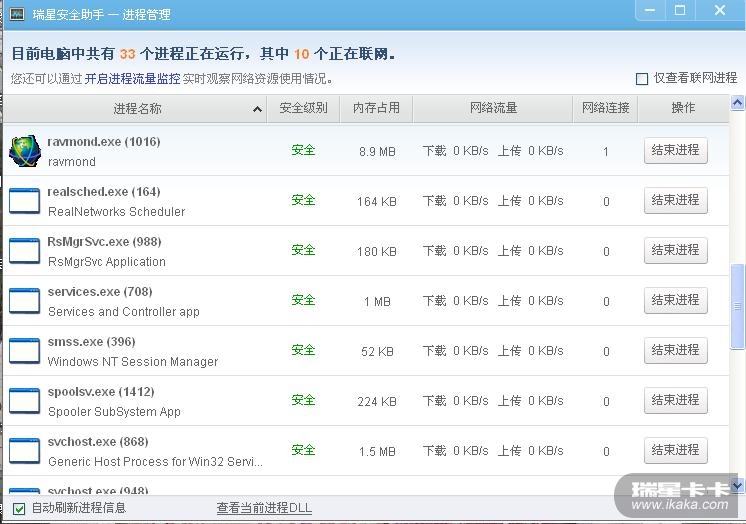Click the realsched.exe process icon
Screen dimensions: 746x524
click(24, 201)
